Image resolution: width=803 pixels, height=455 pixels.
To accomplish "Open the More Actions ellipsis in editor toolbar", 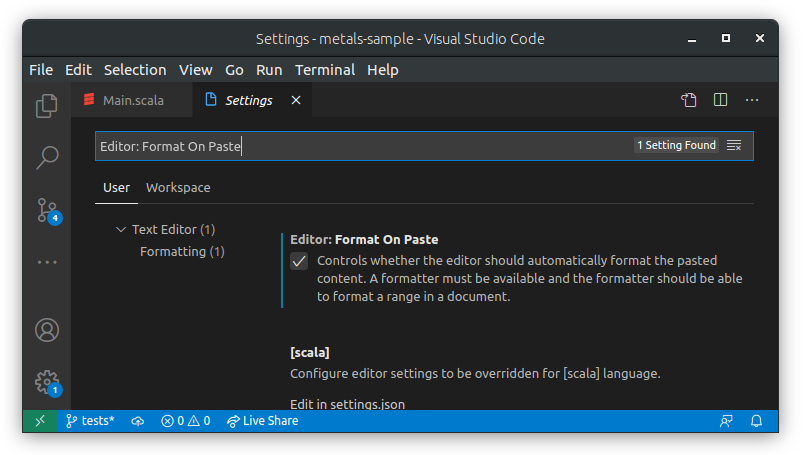I will [752, 100].
